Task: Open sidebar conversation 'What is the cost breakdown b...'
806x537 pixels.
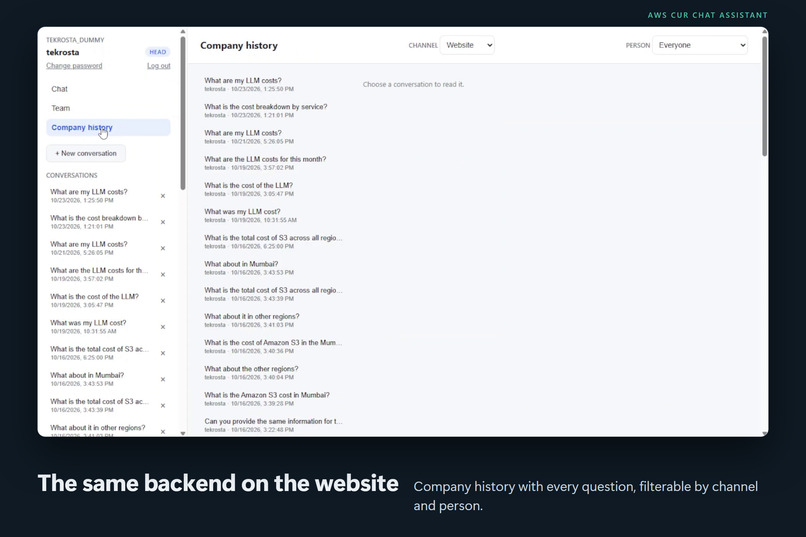Action: click(100, 222)
